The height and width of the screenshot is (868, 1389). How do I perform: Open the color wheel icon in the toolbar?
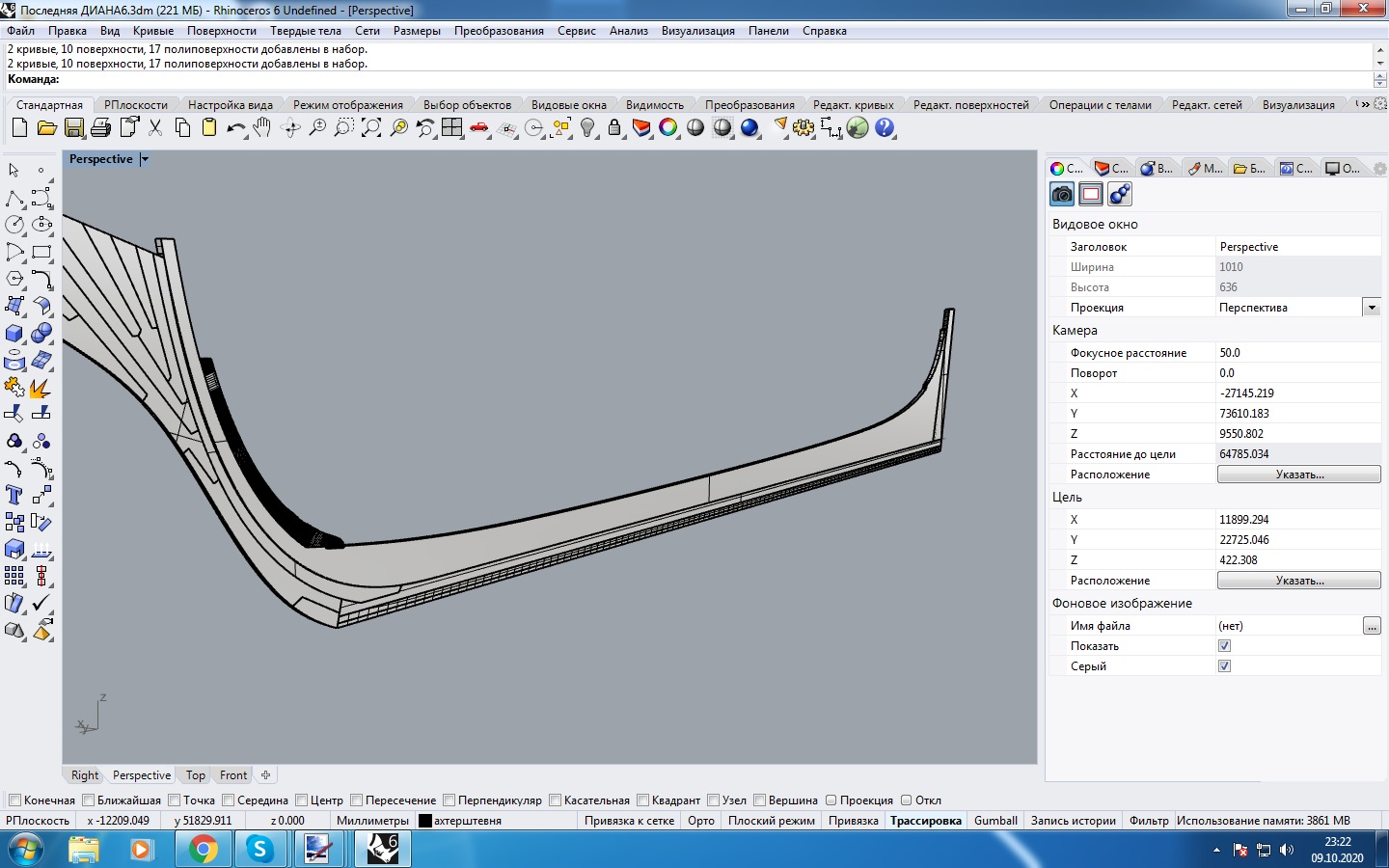click(668, 127)
